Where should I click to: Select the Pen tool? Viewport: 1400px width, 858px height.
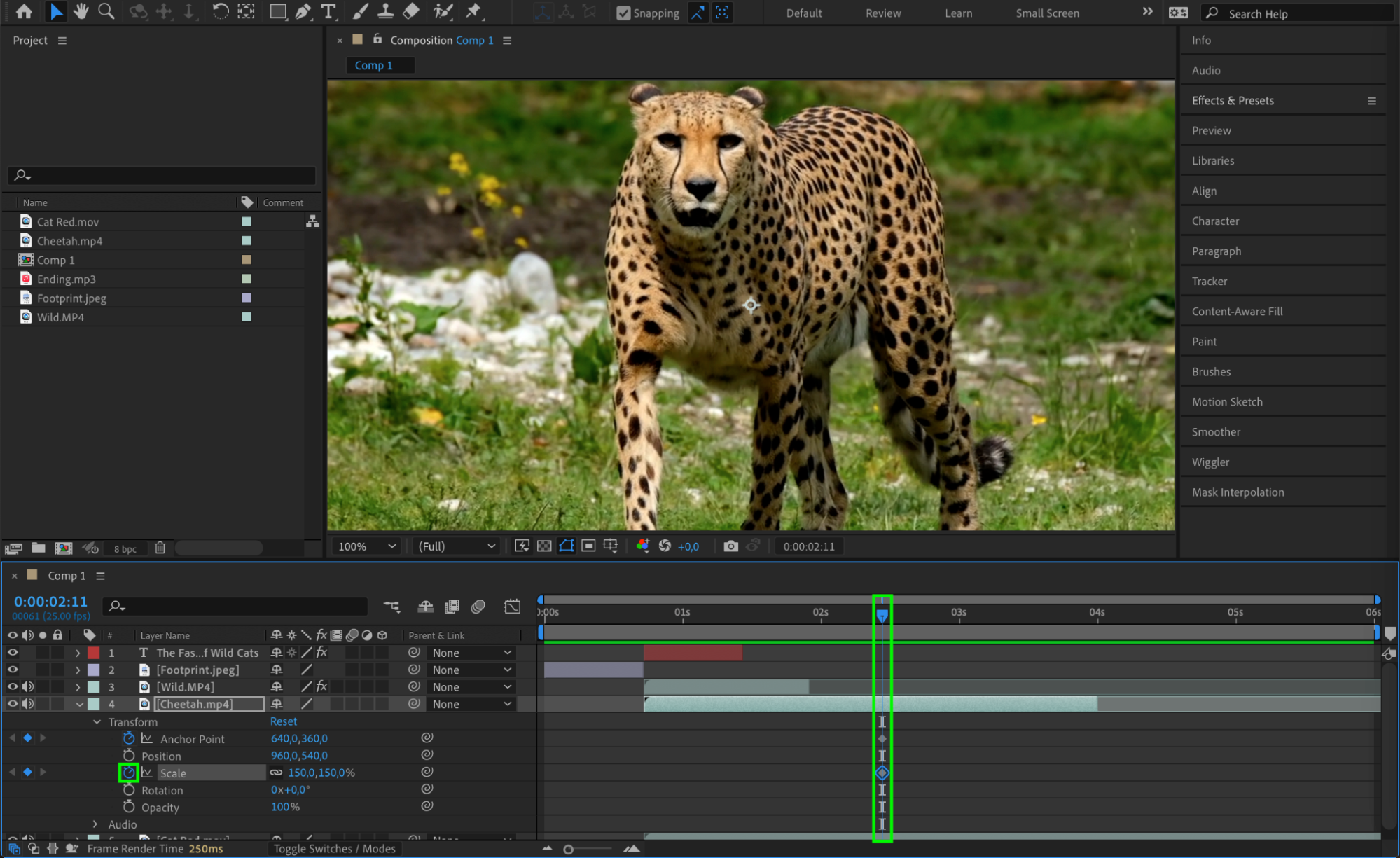tap(303, 11)
